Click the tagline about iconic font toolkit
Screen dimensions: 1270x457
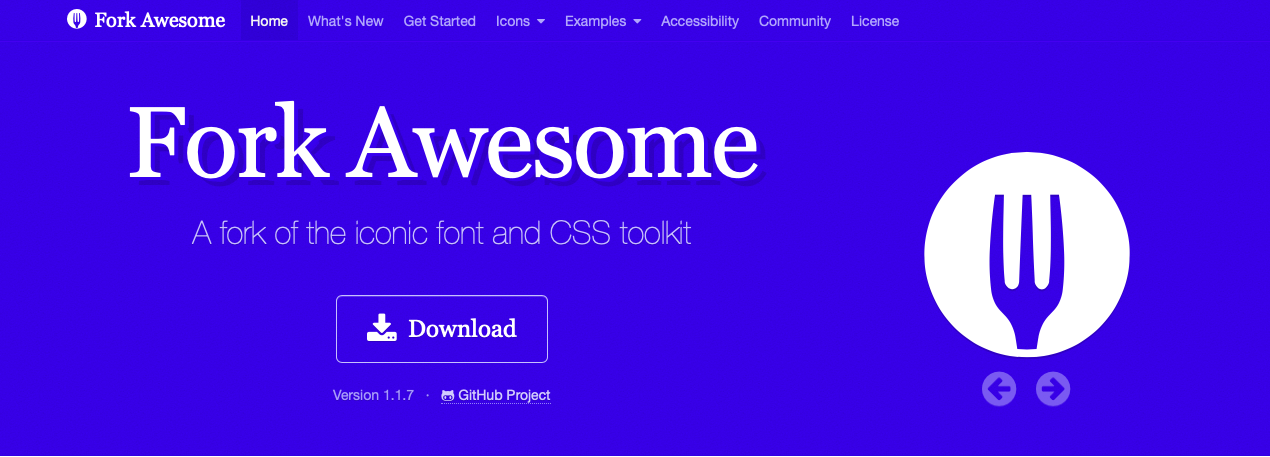click(x=441, y=234)
